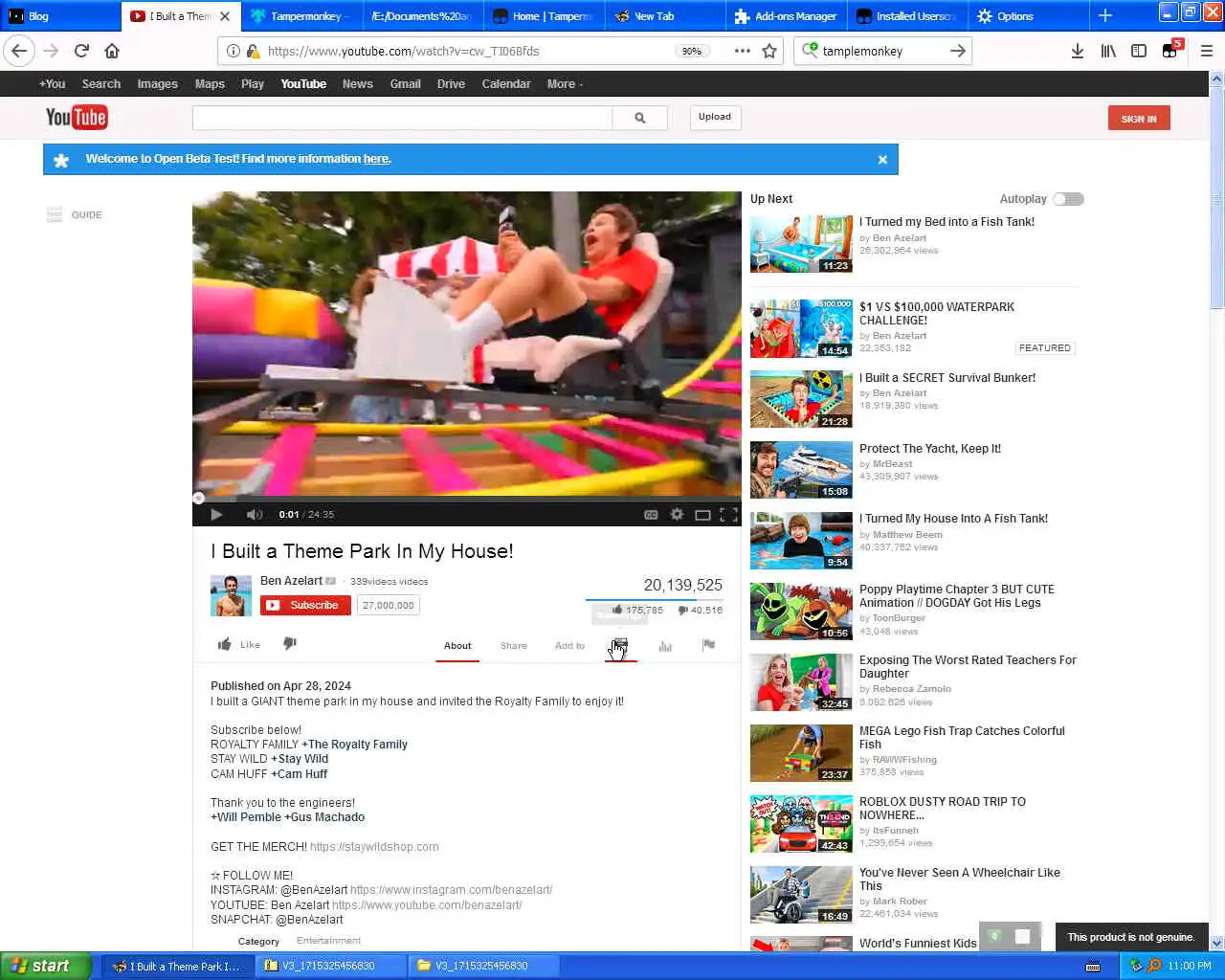The image size is (1225, 980).
Task: Click the https://staywildshop.com merch link
Action: [x=374, y=847]
